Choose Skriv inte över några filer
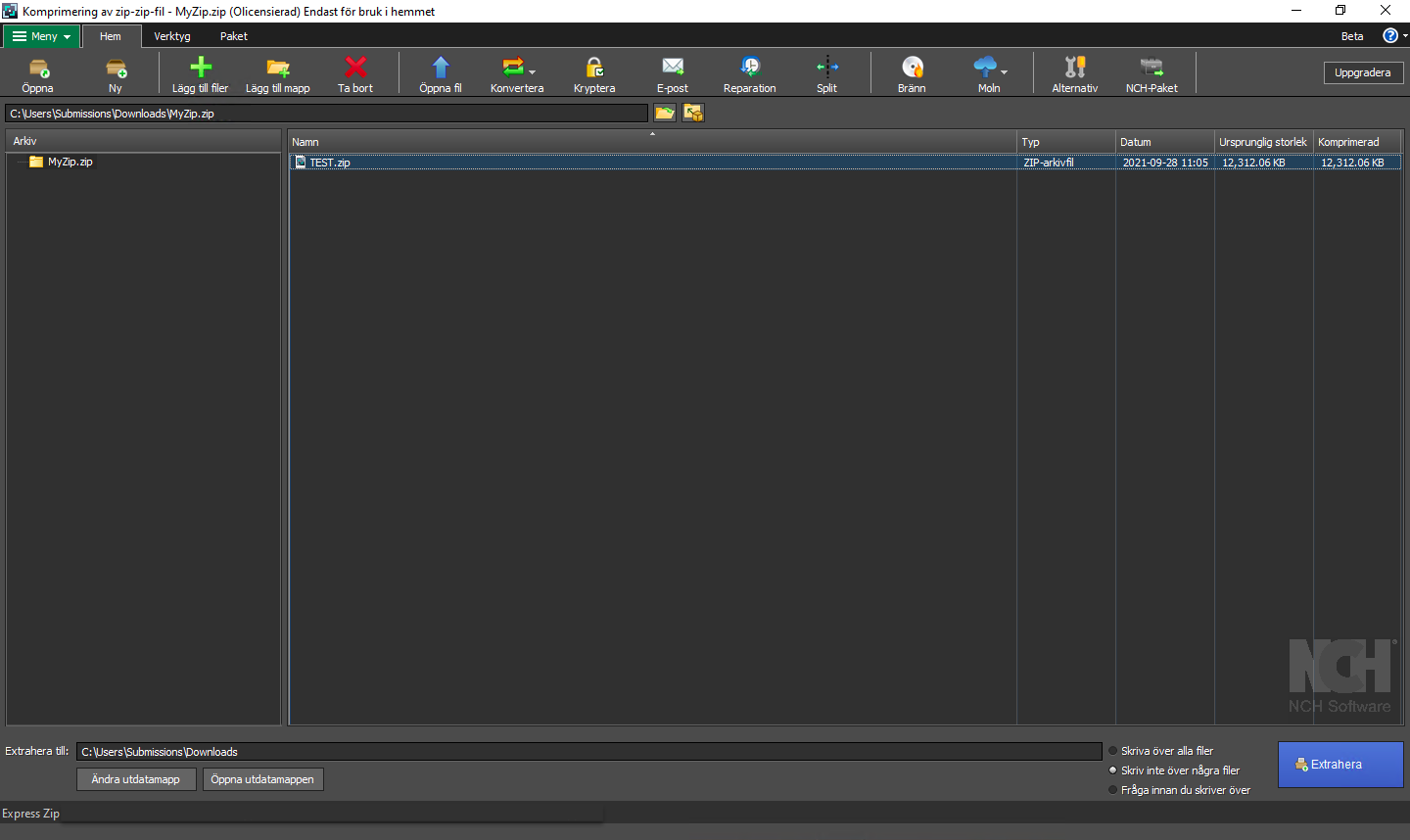1410x840 pixels. tap(1112, 770)
